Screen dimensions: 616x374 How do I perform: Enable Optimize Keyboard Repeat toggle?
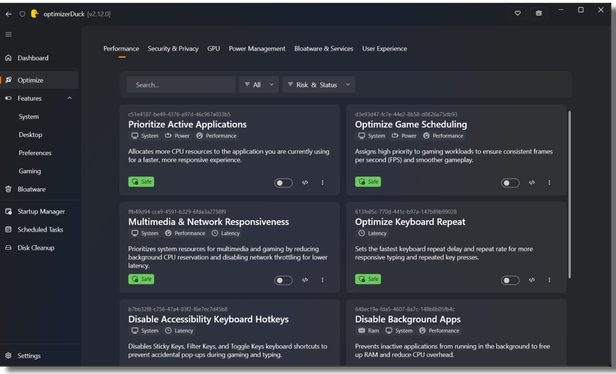pos(510,280)
